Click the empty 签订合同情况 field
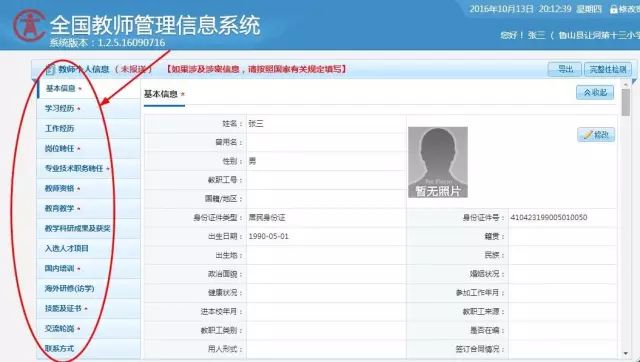Screen dimensions: 640x362 [x=562, y=349]
